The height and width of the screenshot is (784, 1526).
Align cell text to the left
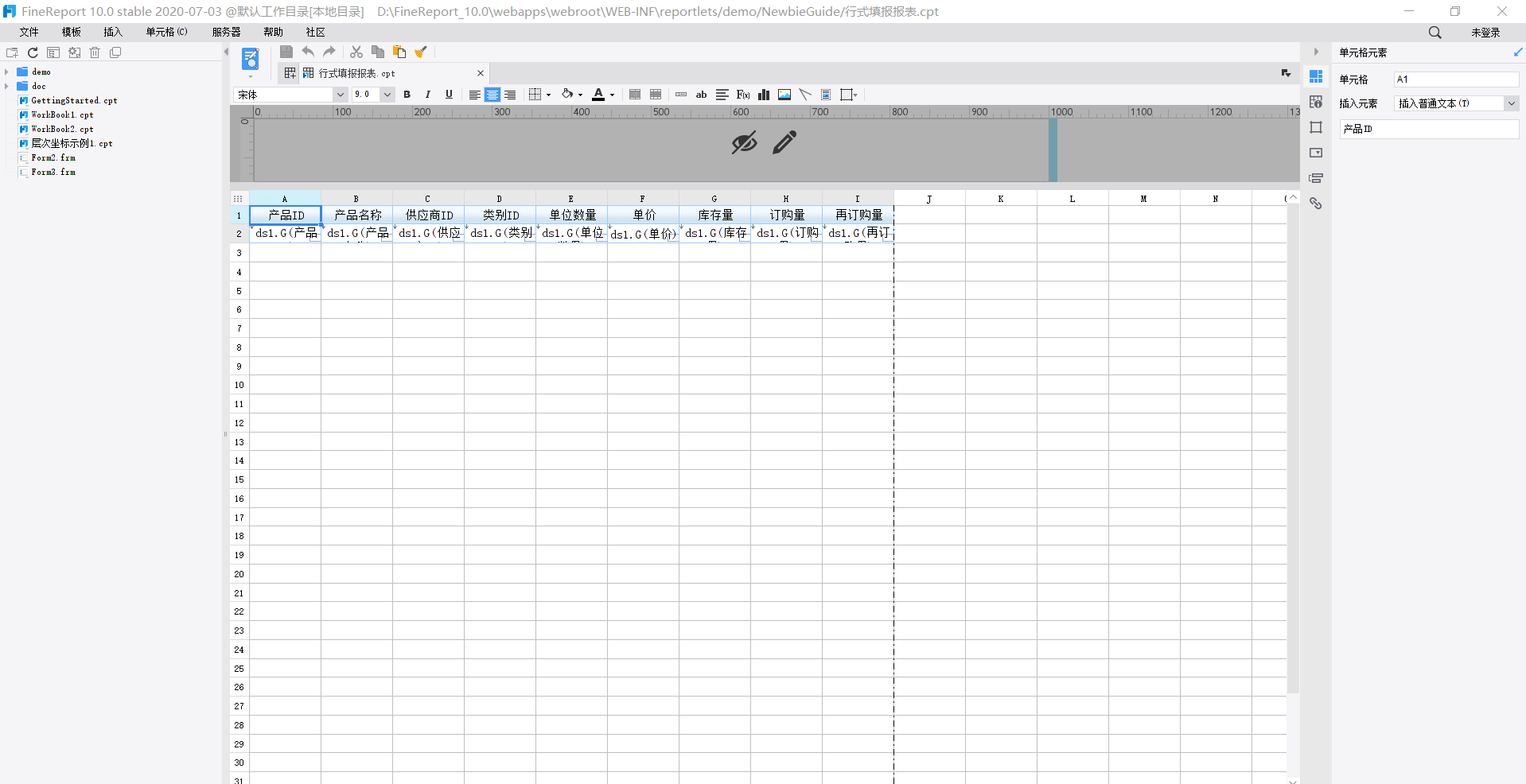[x=474, y=95]
